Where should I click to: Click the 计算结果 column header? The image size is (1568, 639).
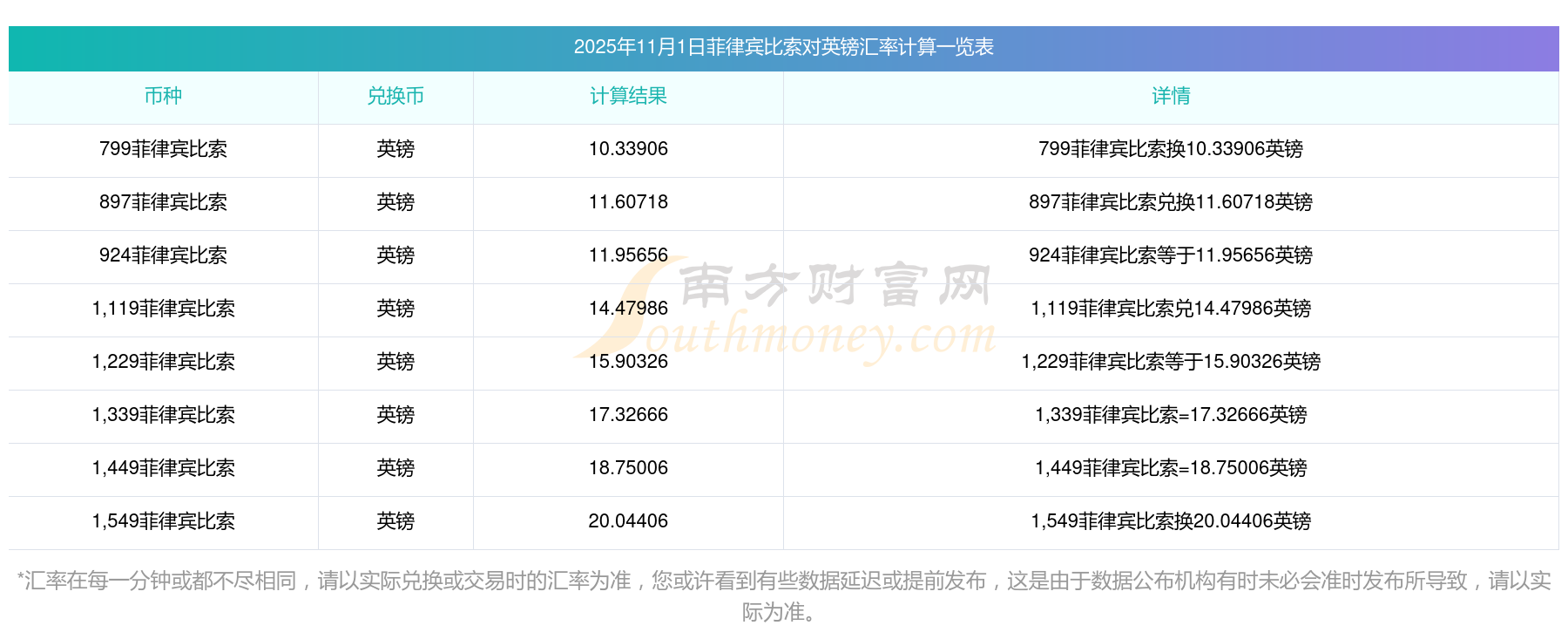click(x=628, y=96)
